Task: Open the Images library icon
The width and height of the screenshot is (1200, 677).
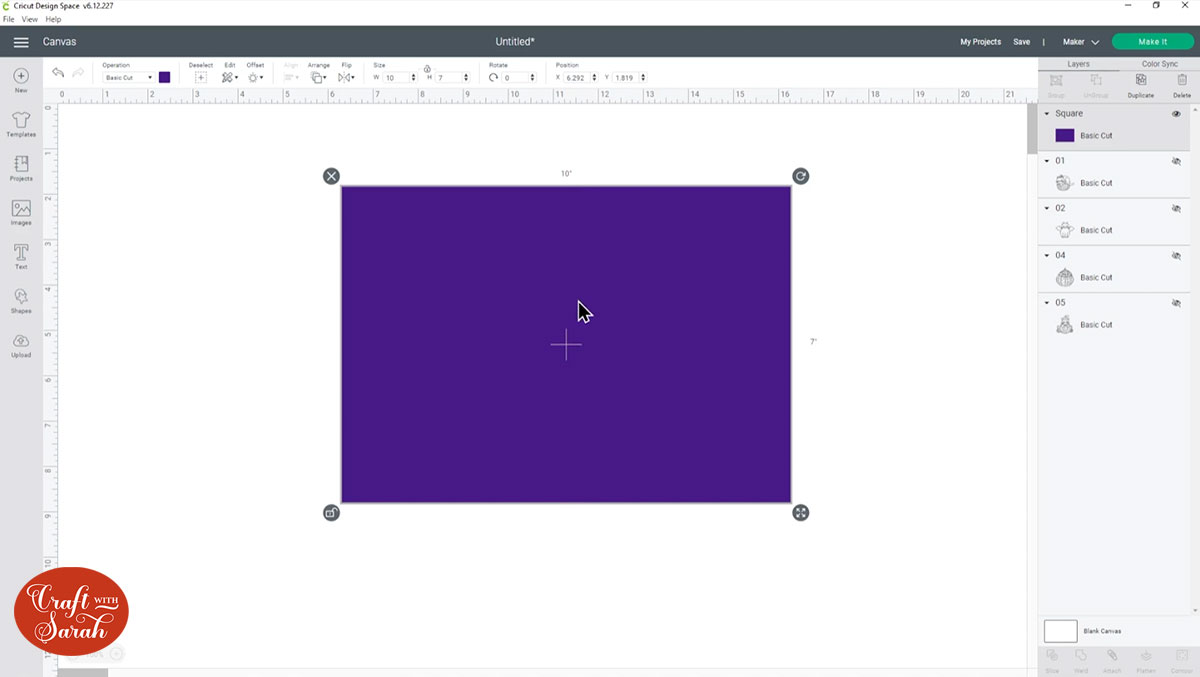Action: (x=21, y=212)
